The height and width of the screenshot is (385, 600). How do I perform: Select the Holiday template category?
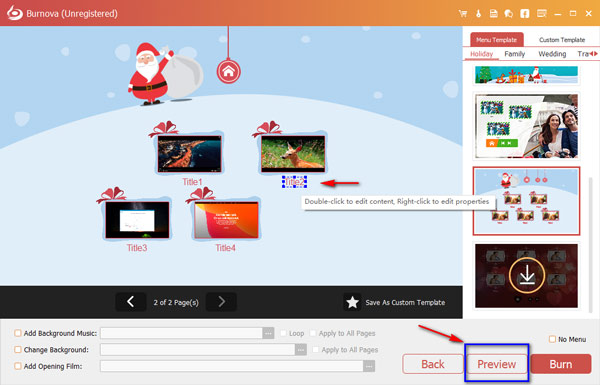[x=481, y=54]
